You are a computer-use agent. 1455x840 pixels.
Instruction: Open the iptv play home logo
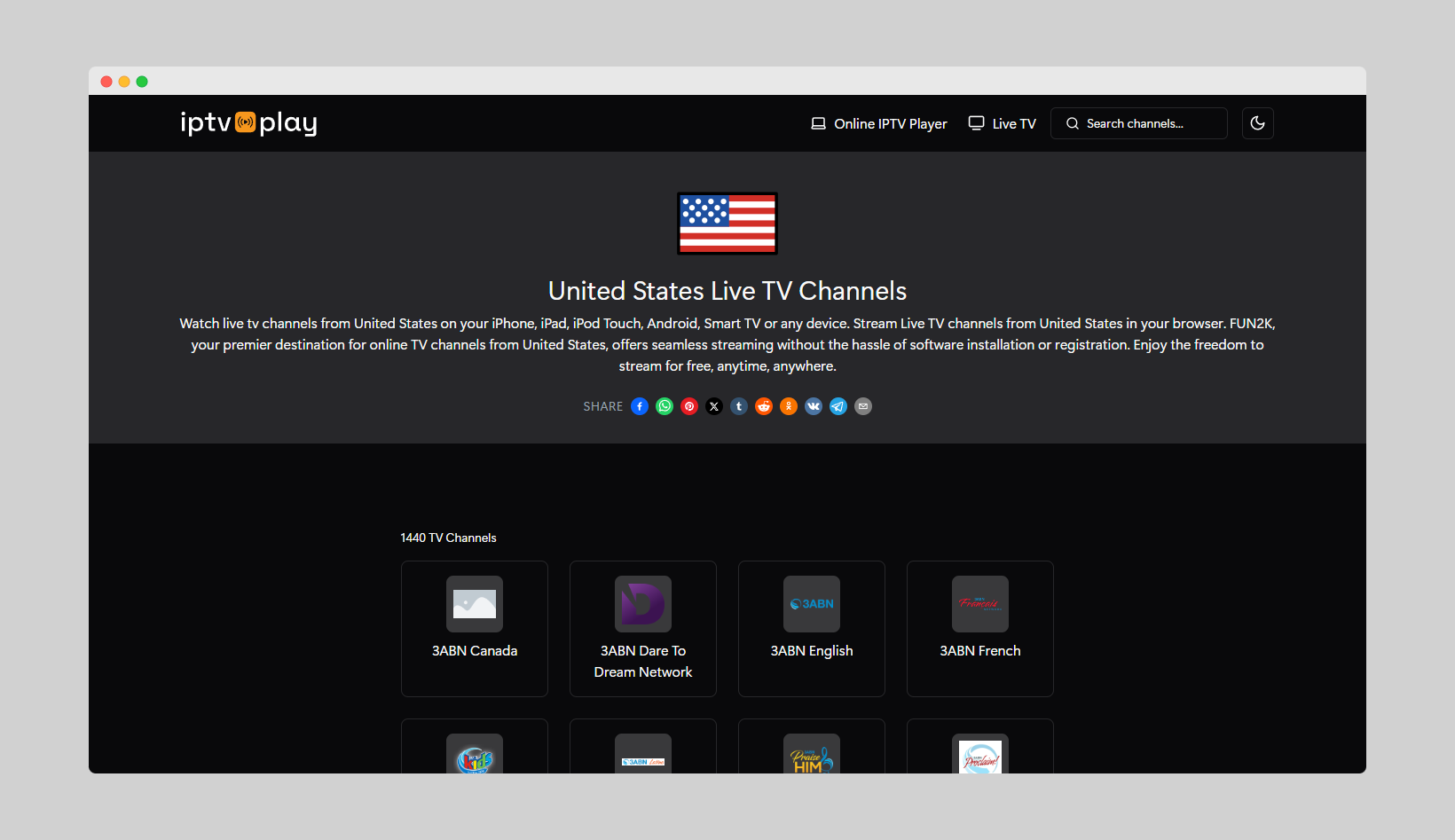(248, 123)
